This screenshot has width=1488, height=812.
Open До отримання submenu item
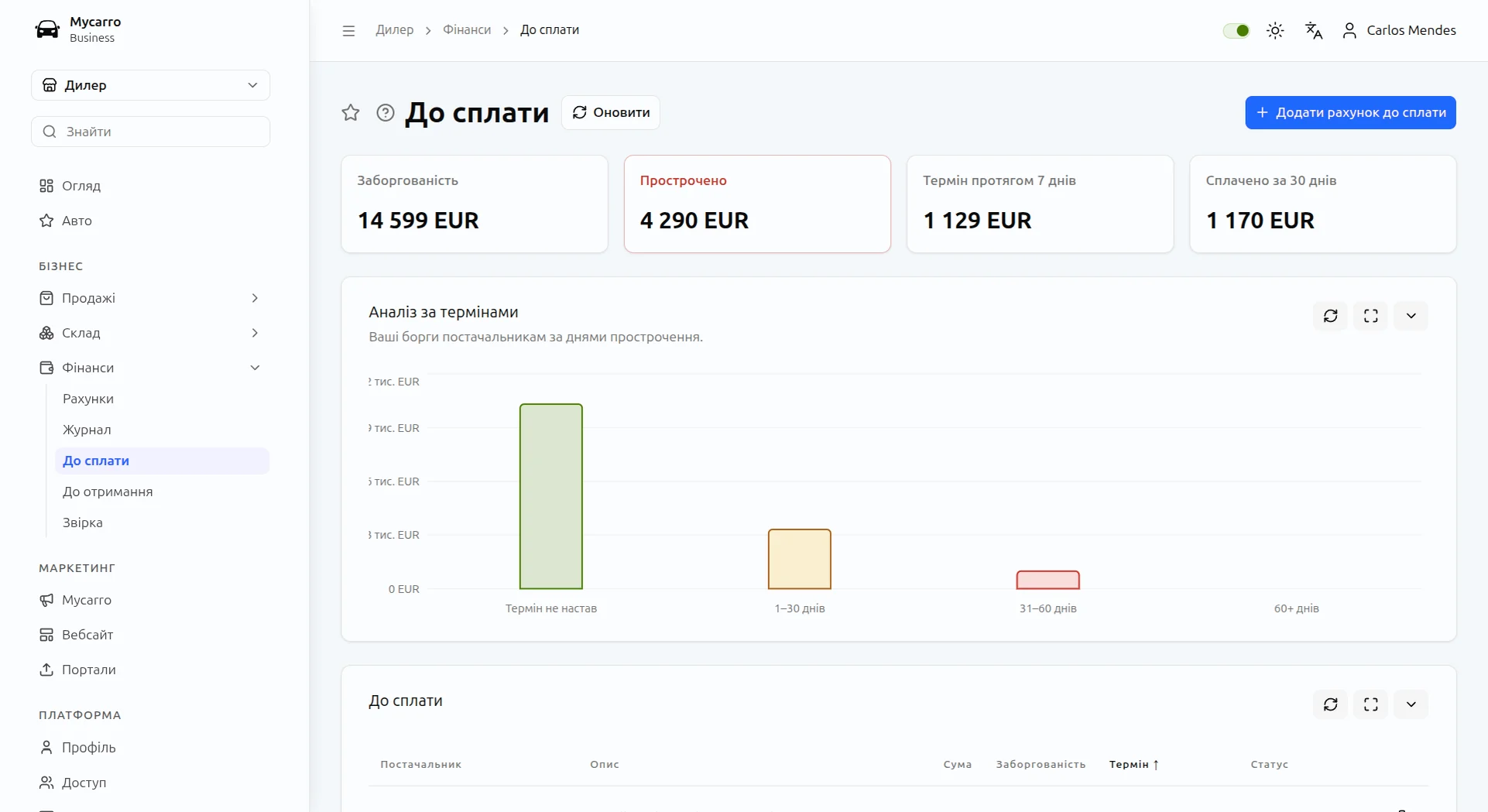(162, 492)
